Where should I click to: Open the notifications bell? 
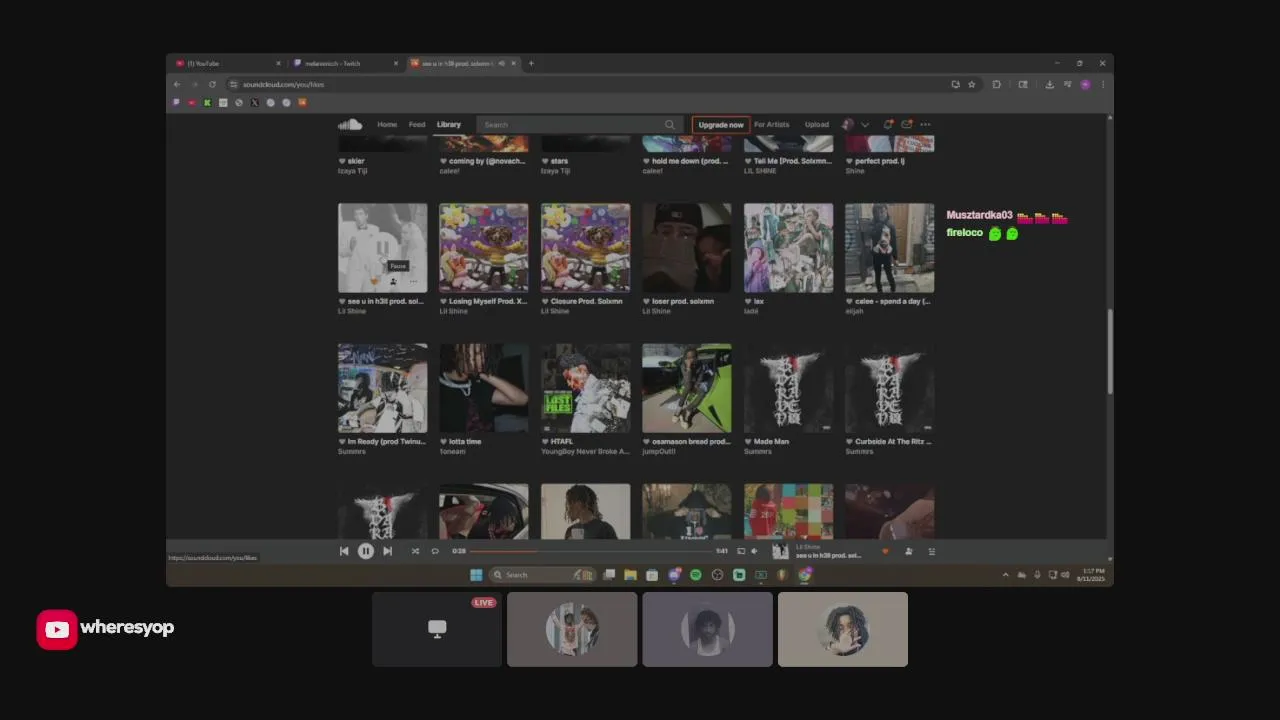pos(888,125)
